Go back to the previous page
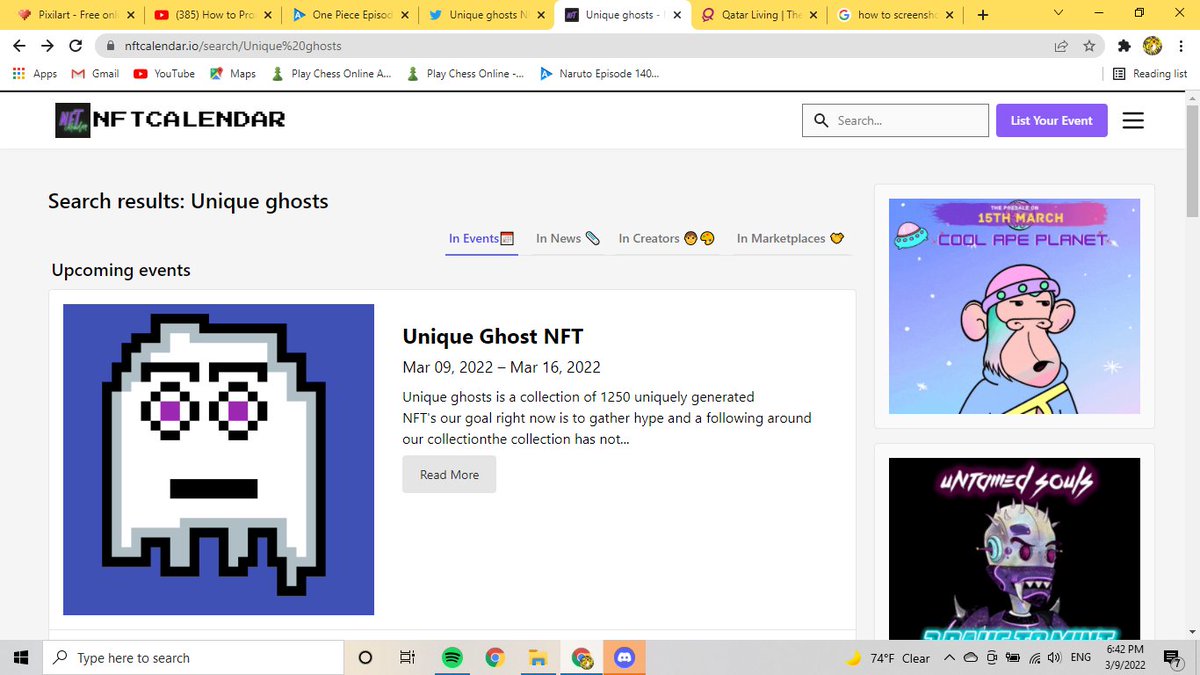 pos(20,46)
